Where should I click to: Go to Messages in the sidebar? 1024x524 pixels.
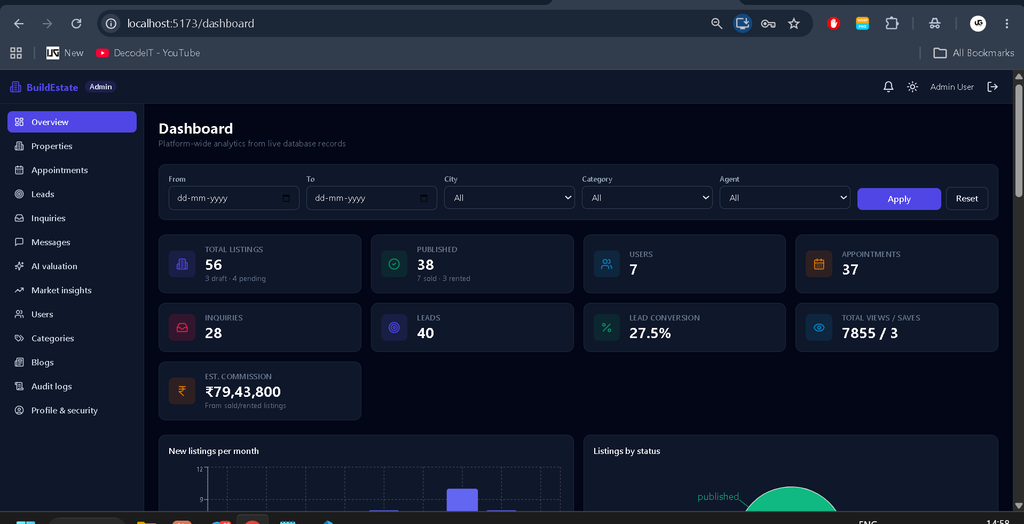tap(72, 242)
